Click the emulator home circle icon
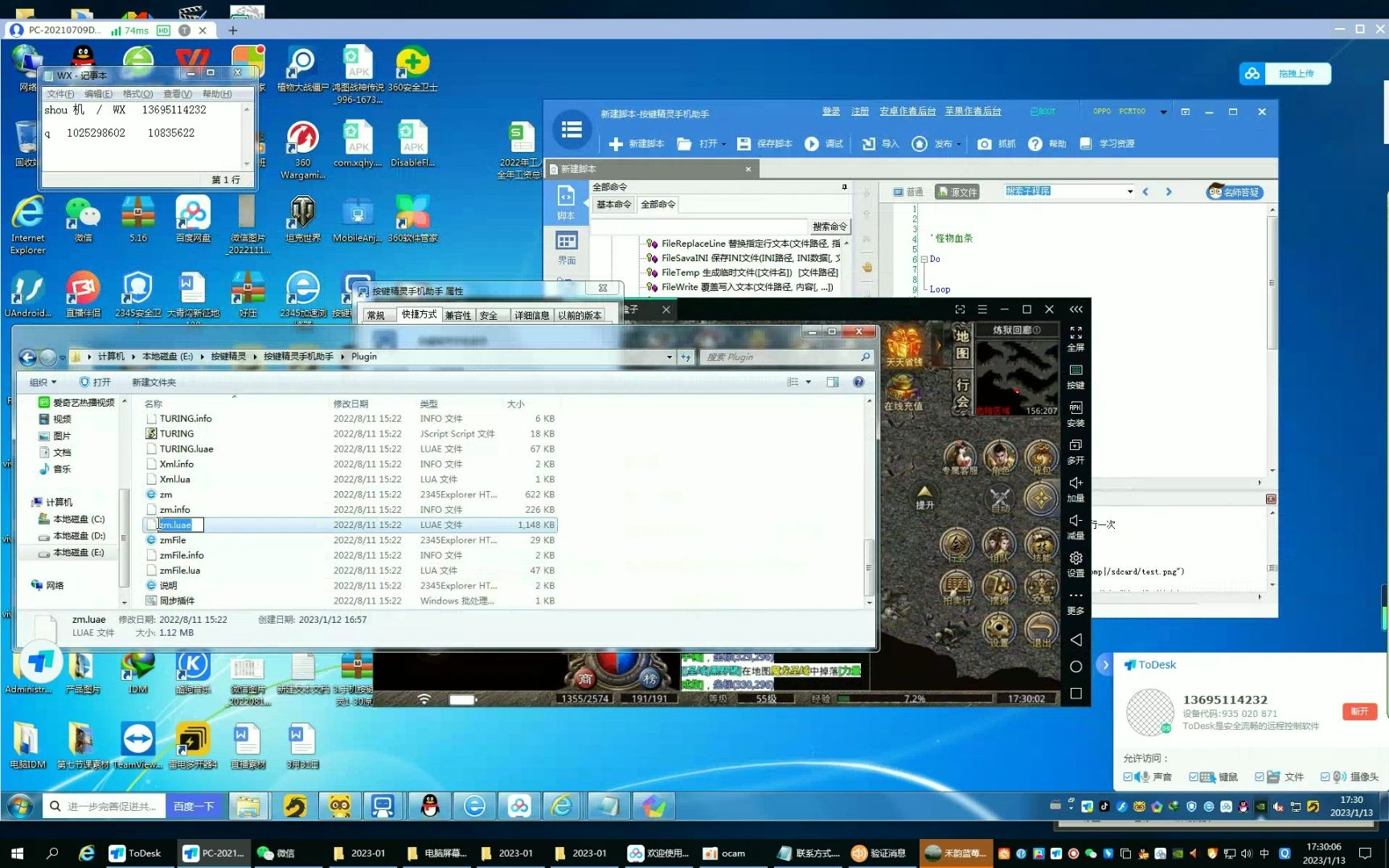 coord(1076,666)
